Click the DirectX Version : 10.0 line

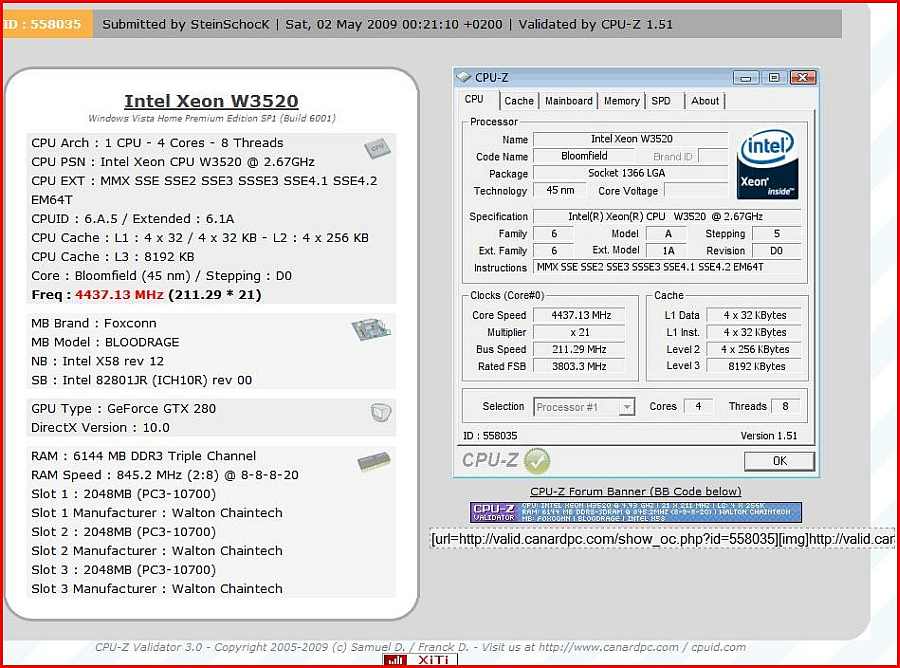pyautogui.click(x=100, y=428)
